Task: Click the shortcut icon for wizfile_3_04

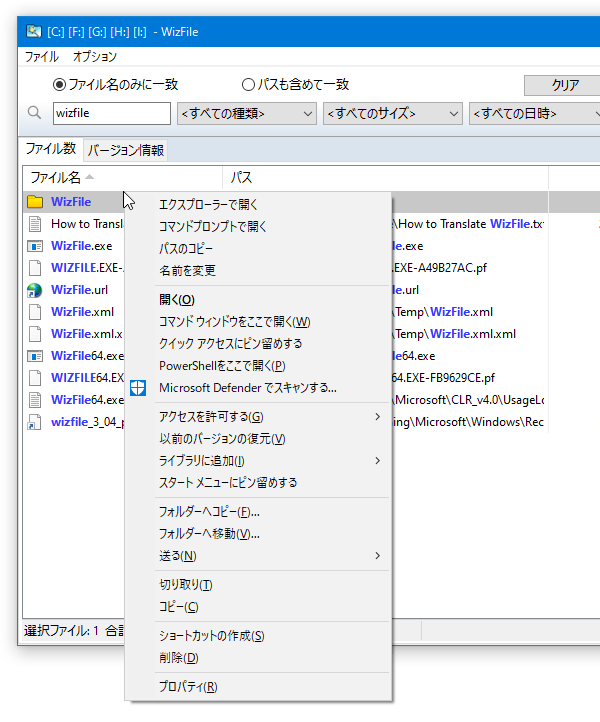Action: [x=35, y=422]
